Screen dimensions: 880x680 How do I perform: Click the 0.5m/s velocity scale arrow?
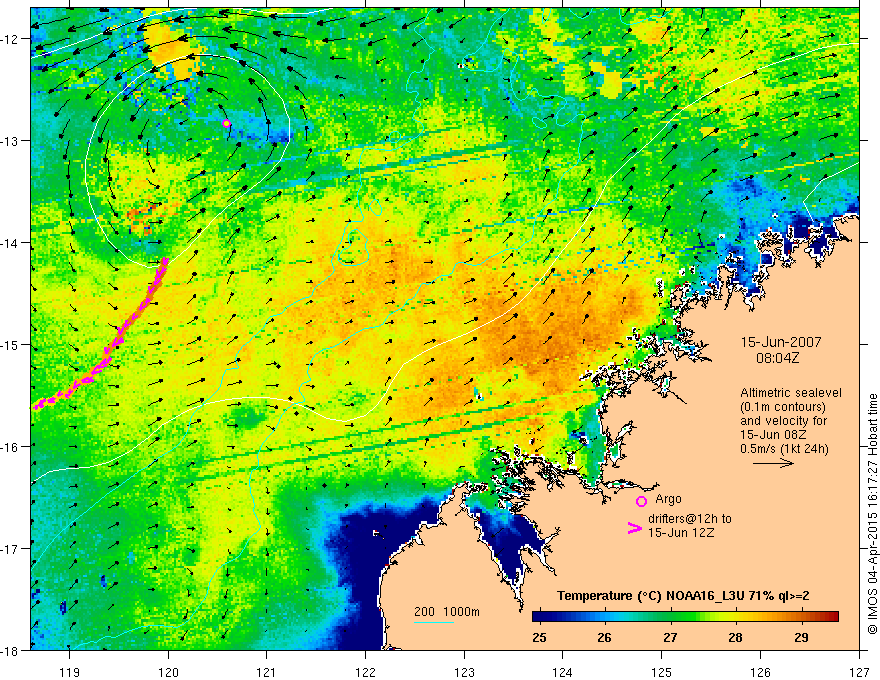(x=773, y=463)
